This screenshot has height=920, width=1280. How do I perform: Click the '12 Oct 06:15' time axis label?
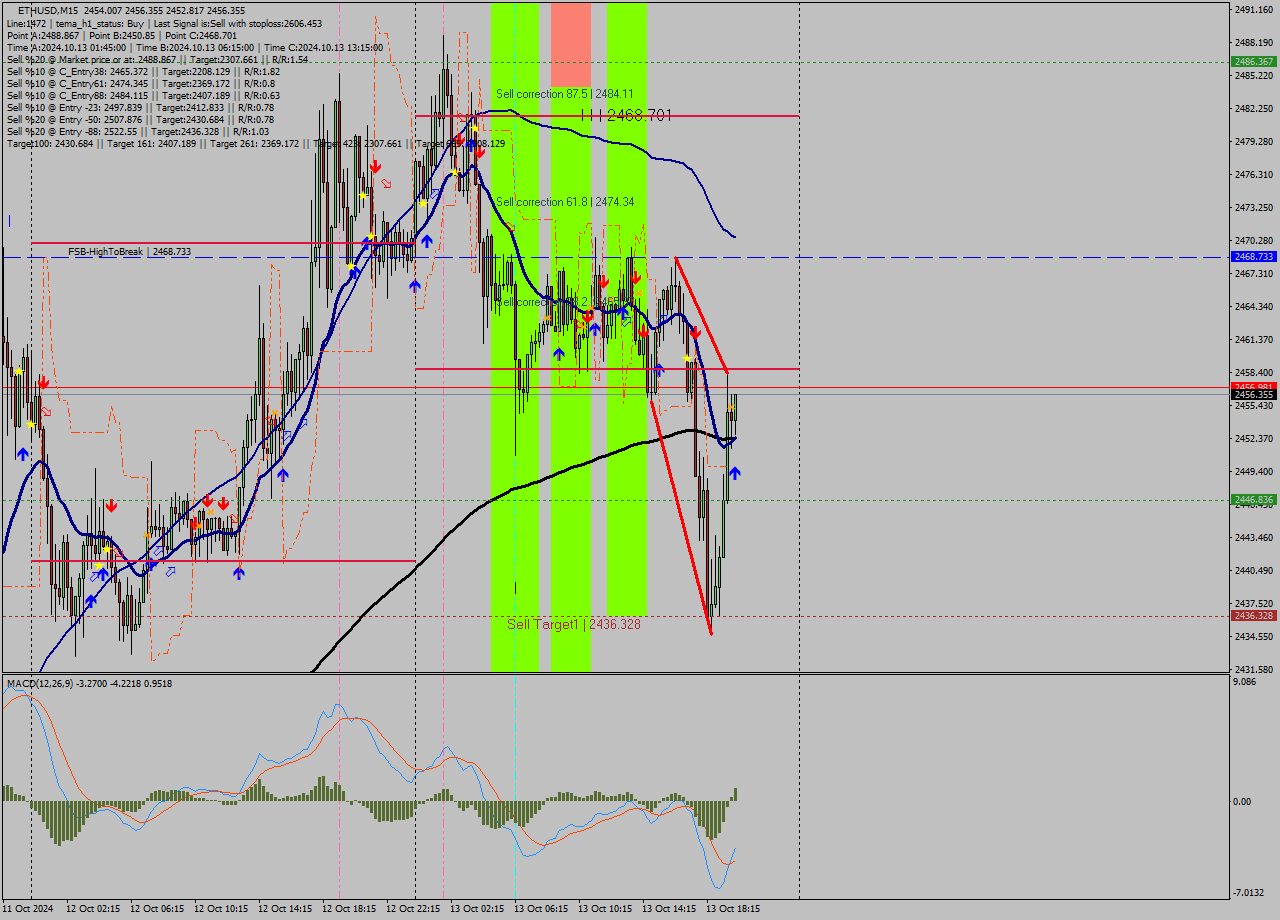click(x=157, y=909)
